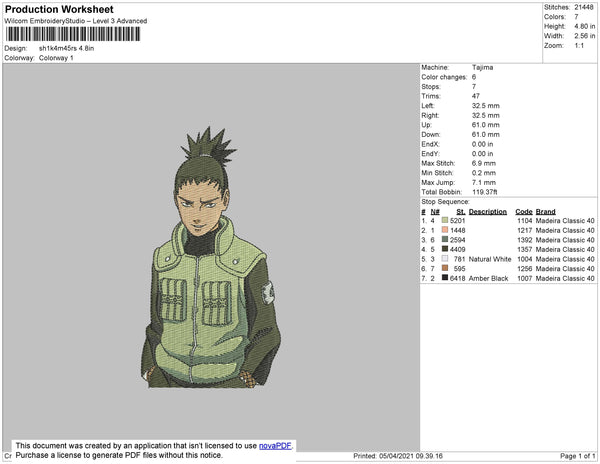
Task: Click the 'Printed: 05/04/2021 09.39.16' footer text
Action: (398, 456)
